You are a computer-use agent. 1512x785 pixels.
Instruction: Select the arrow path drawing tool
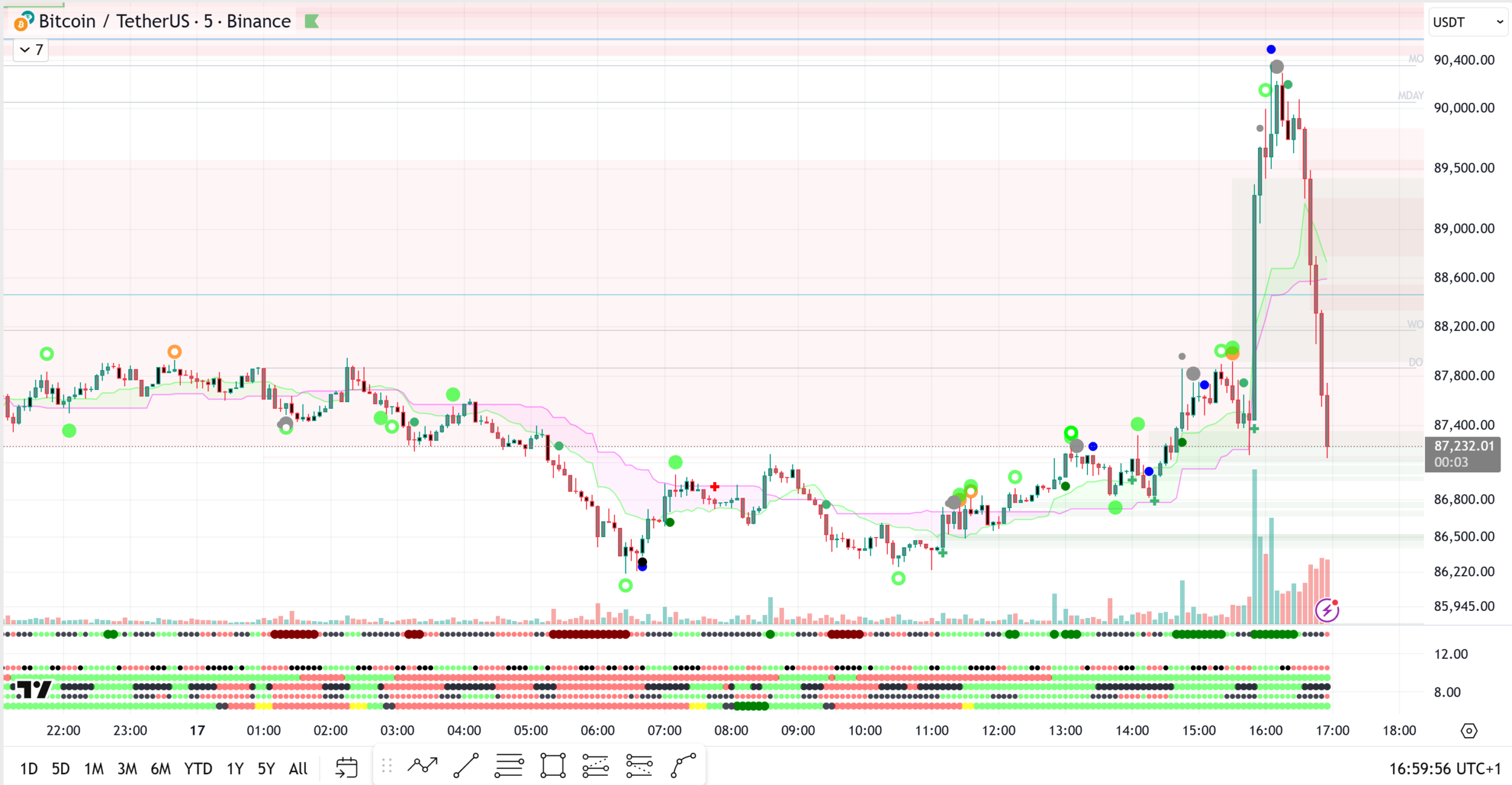click(422, 766)
